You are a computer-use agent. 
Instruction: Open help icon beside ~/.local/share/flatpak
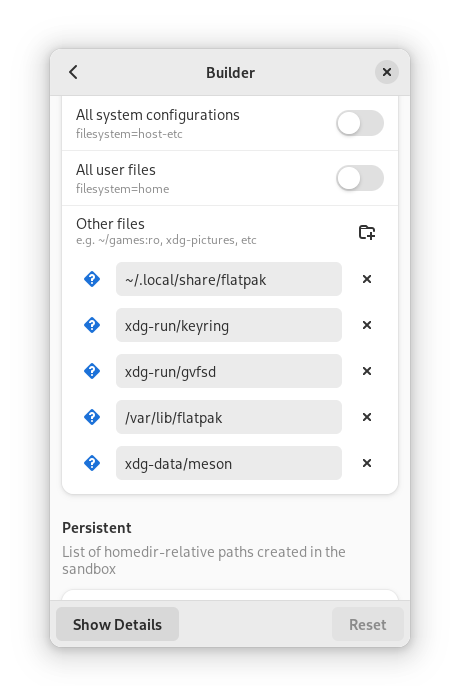tap(92, 279)
